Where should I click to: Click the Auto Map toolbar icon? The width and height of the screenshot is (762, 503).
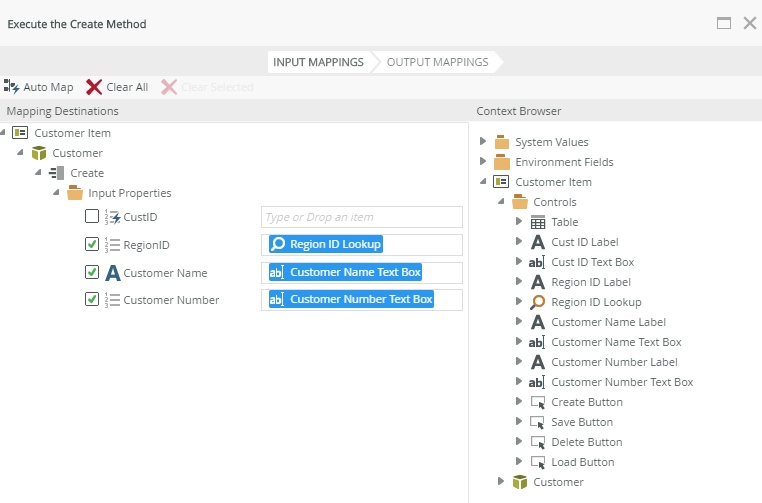12,87
